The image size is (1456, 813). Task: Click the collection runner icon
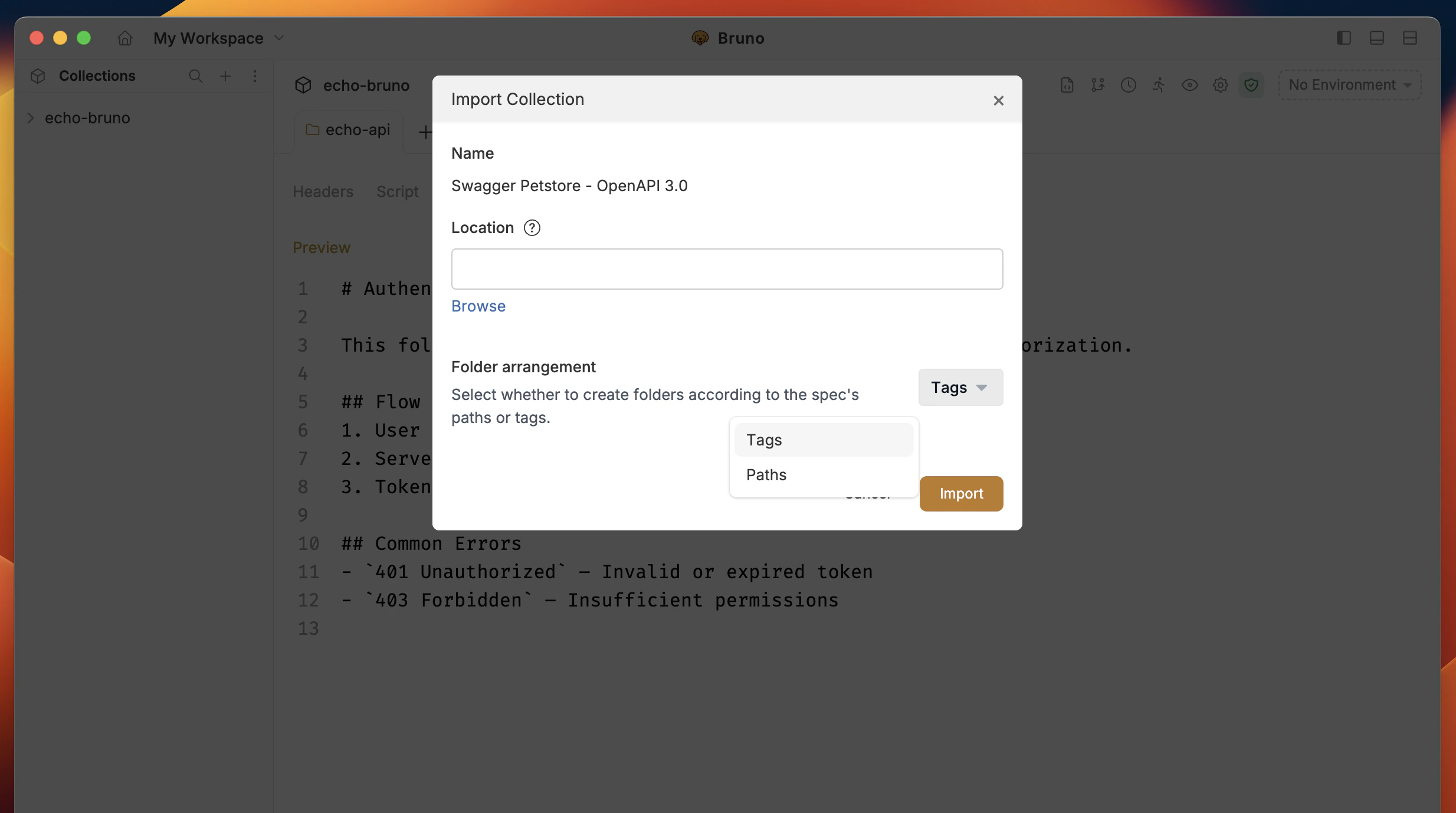(x=1158, y=84)
